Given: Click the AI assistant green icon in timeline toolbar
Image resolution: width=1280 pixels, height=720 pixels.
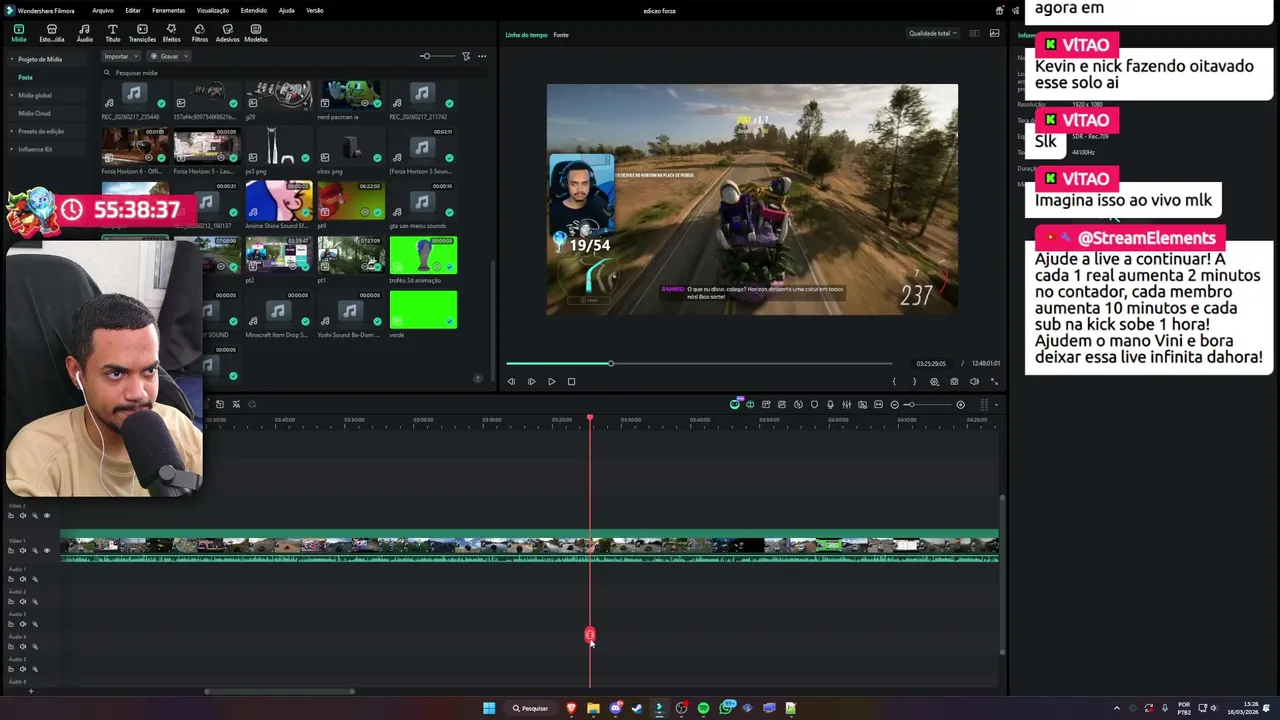Looking at the screenshot, I should coord(735,404).
